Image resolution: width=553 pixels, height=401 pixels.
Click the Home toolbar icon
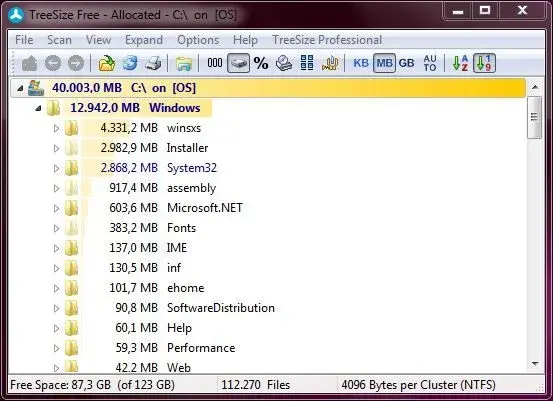[x=29, y=63]
